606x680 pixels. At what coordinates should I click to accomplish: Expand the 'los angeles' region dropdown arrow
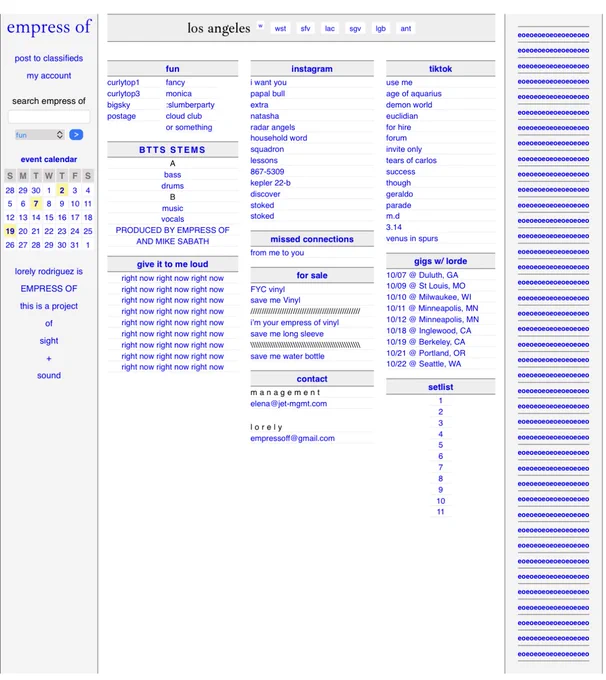coord(260,26)
